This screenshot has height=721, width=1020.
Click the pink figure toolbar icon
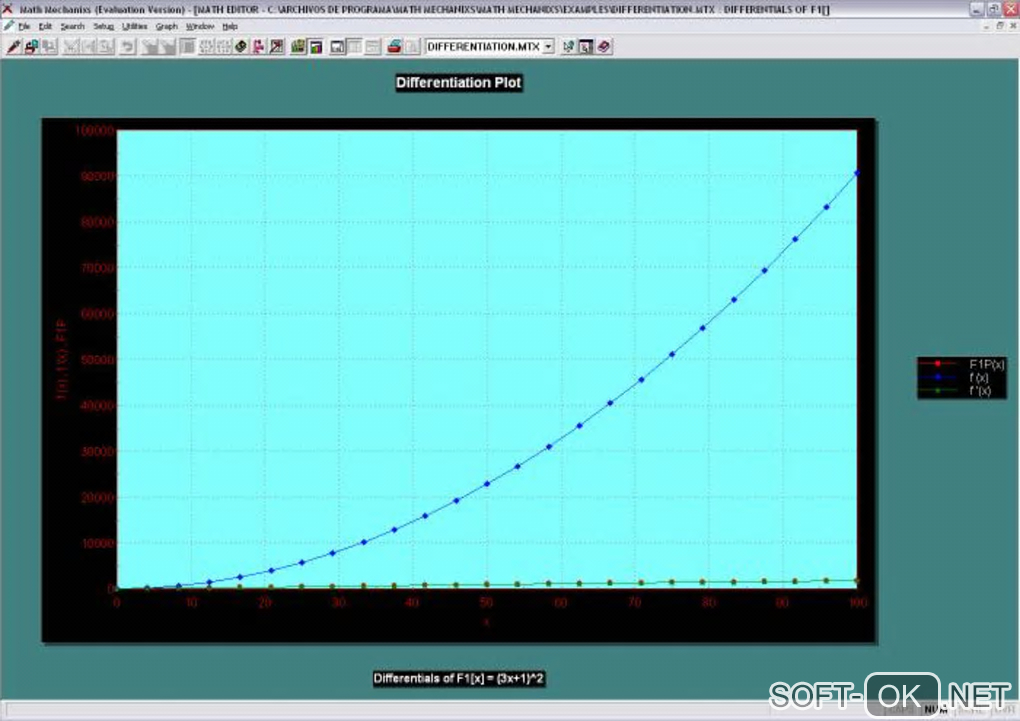258,46
